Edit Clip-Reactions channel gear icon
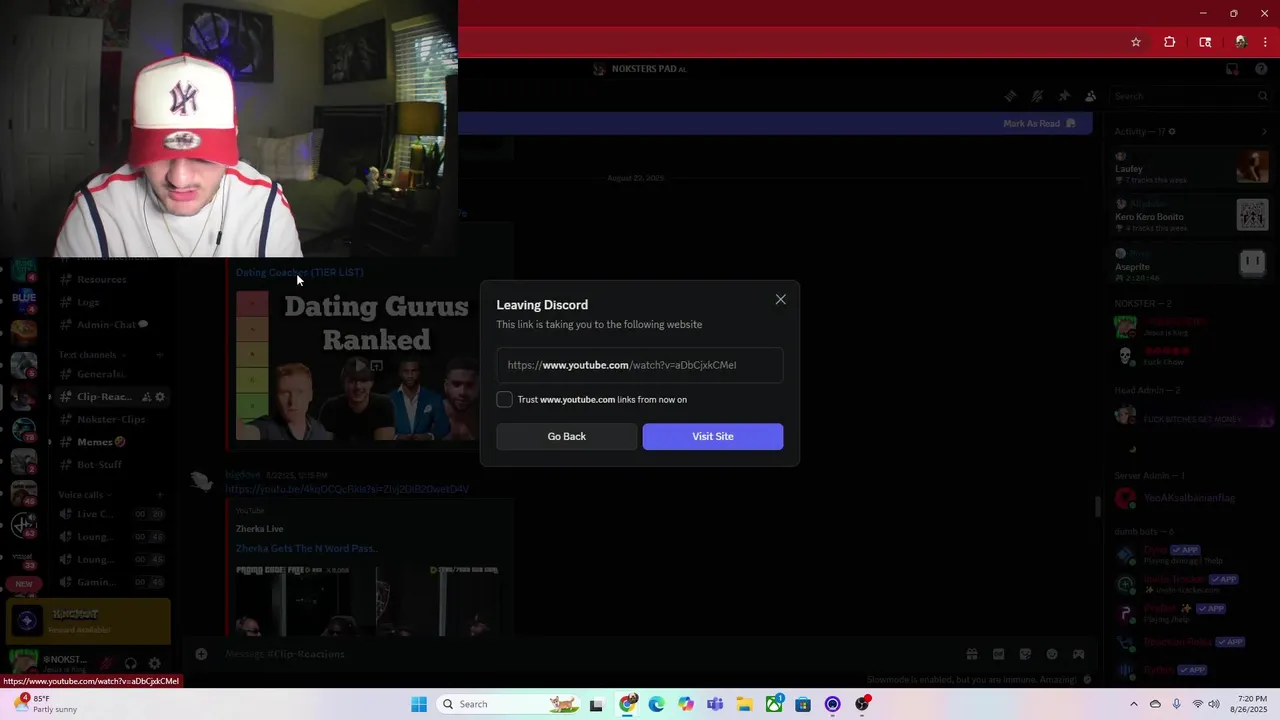 tap(160, 397)
